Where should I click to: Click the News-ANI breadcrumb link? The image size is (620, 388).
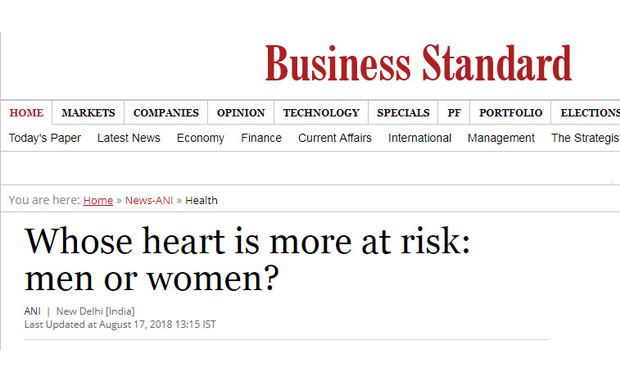(149, 201)
